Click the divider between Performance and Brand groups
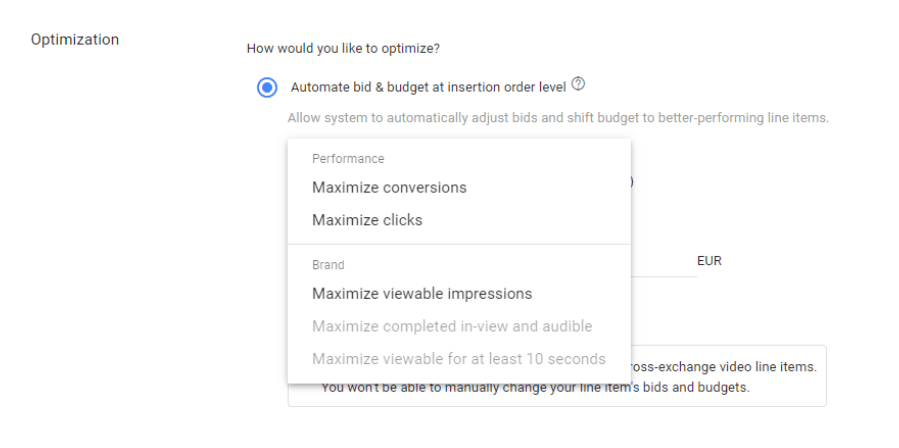The height and width of the screenshot is (448, 899). [459, 244]
